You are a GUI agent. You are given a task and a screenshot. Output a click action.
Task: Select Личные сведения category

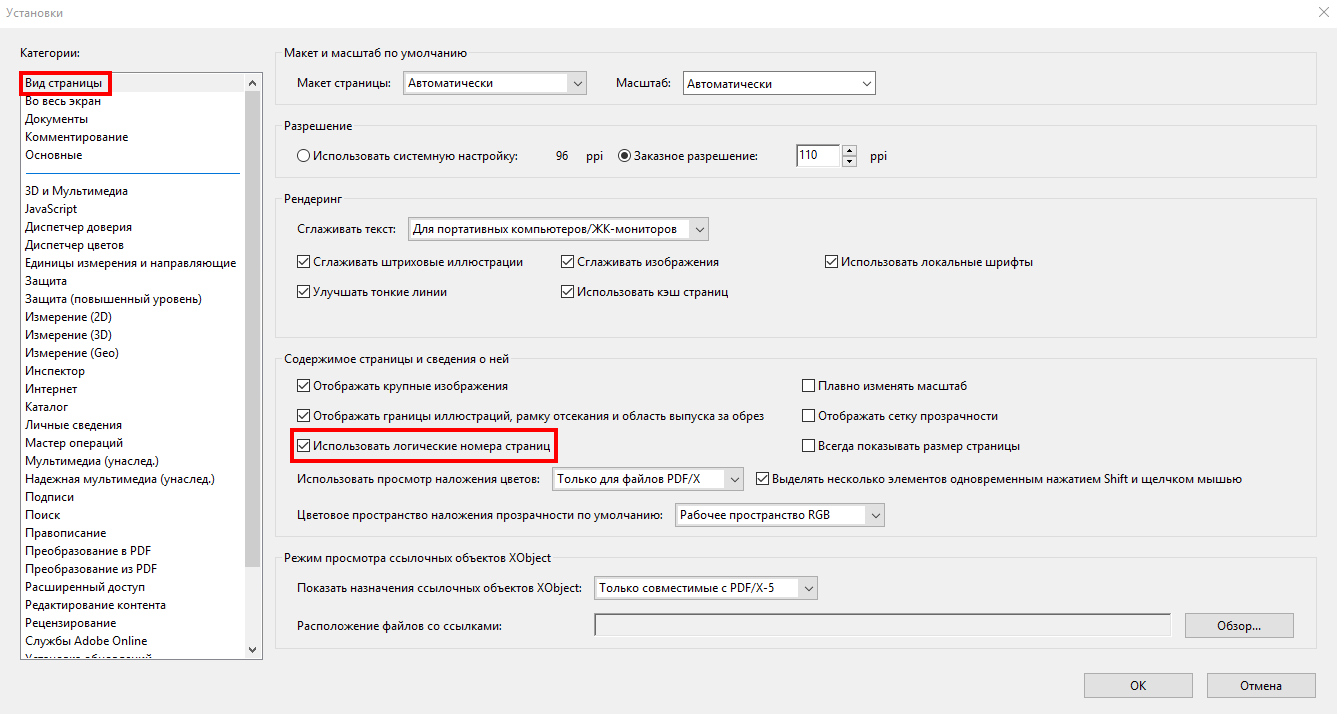(73, 425)
